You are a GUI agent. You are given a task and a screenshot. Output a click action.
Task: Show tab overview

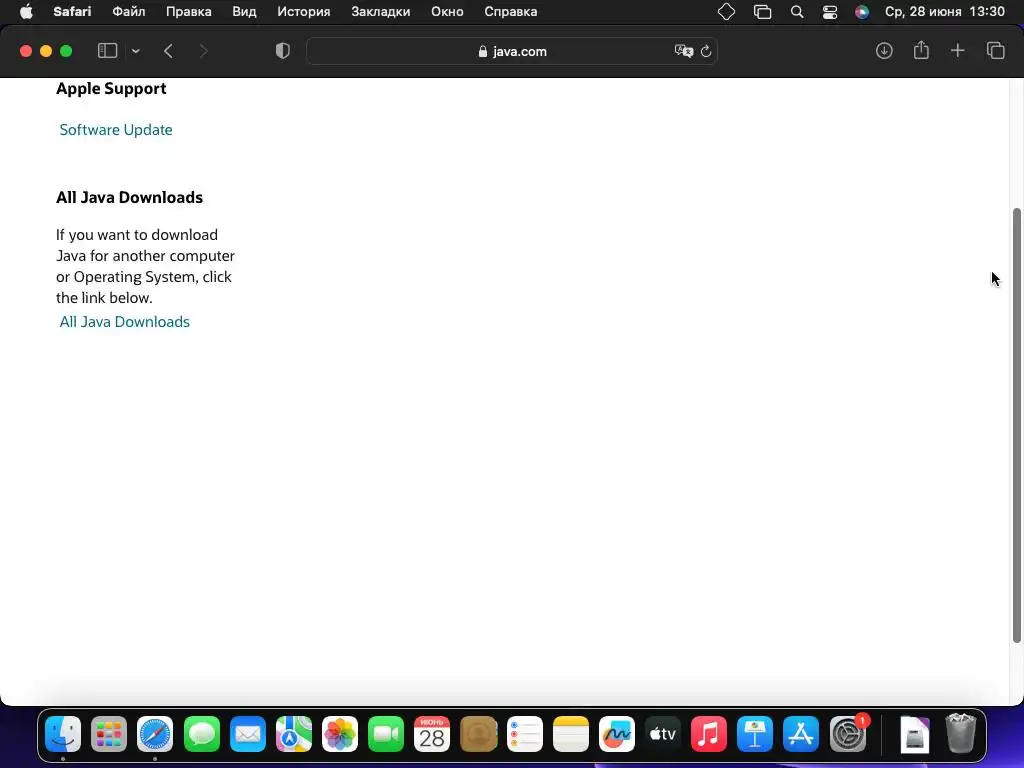pos(995,51)
